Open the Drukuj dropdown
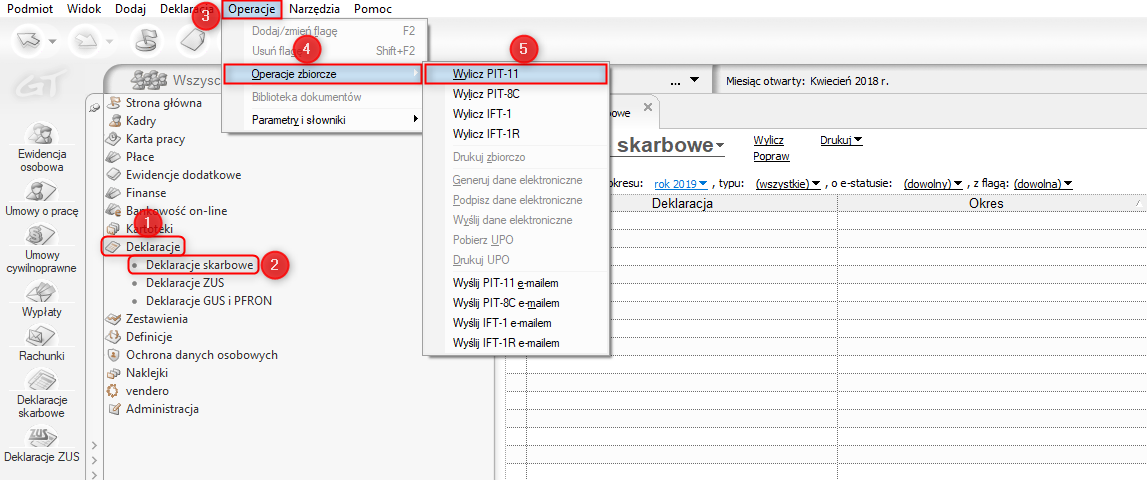Image resolution: width=1147 pixels, height=480 pixels. [x=841, y=139]
